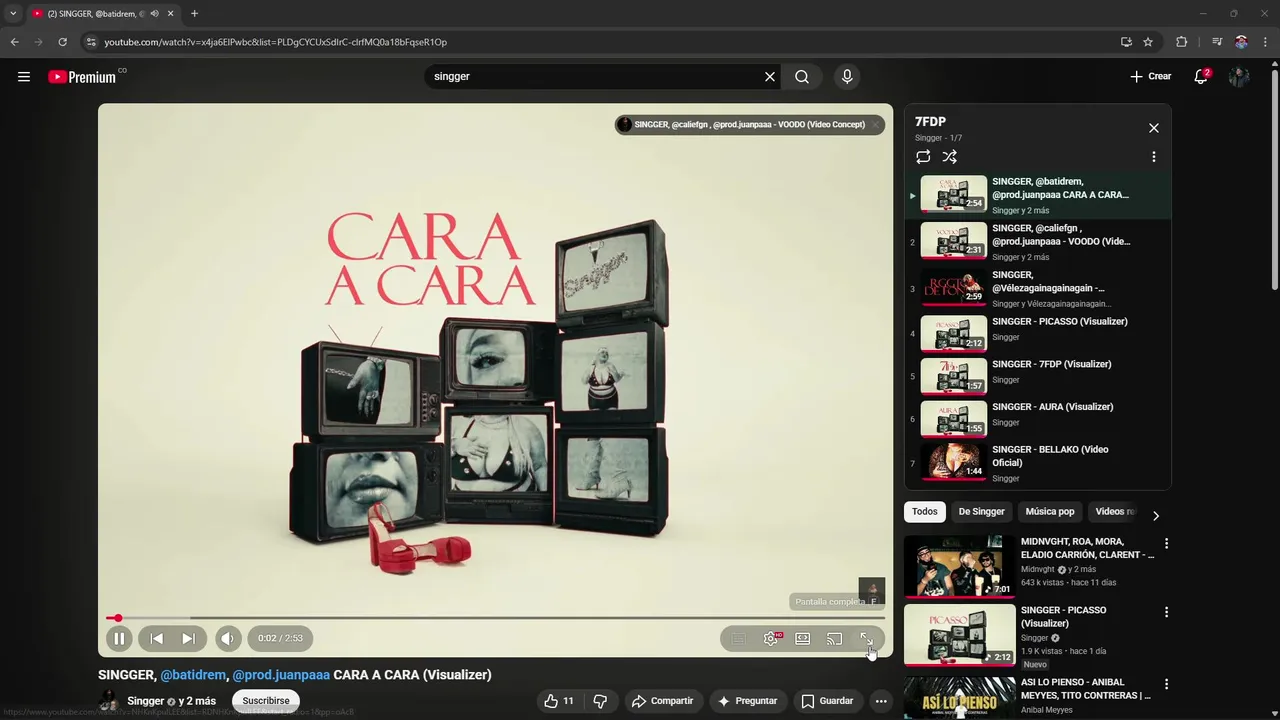1280x720 pixels.
Task: Clear the search box with the X
Action: point(770,76)
